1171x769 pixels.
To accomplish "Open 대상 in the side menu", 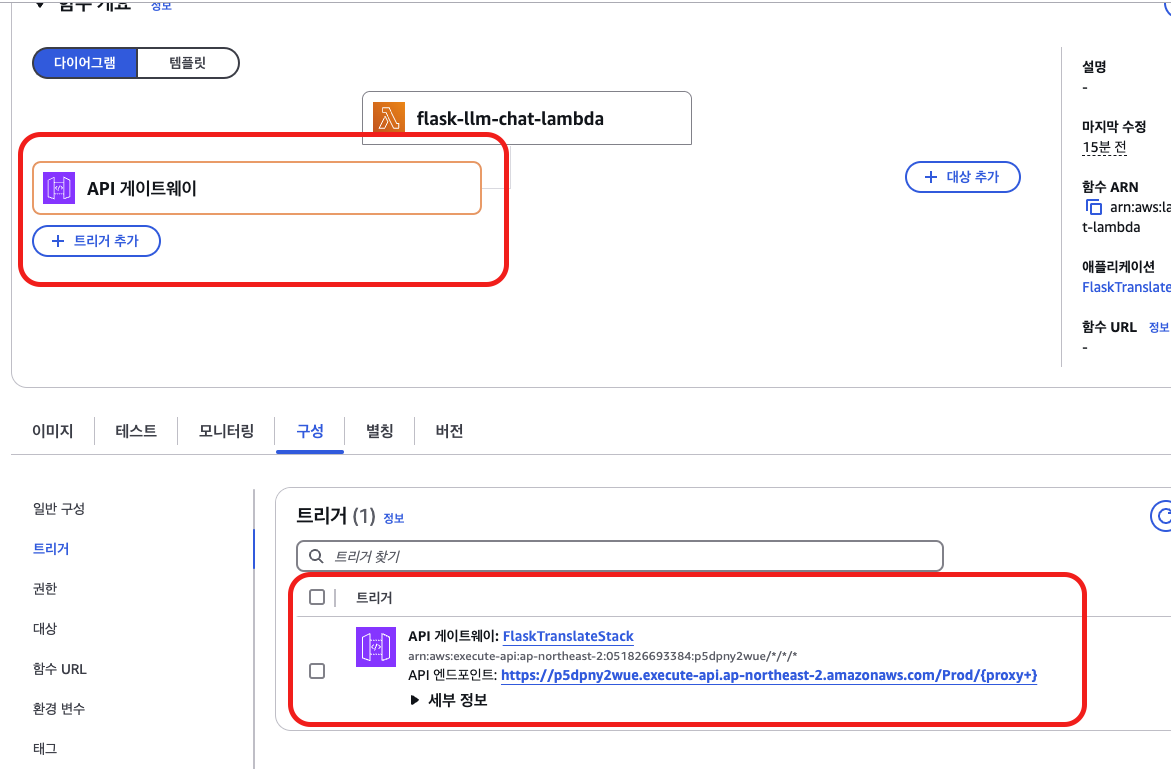I will [45, 629].
